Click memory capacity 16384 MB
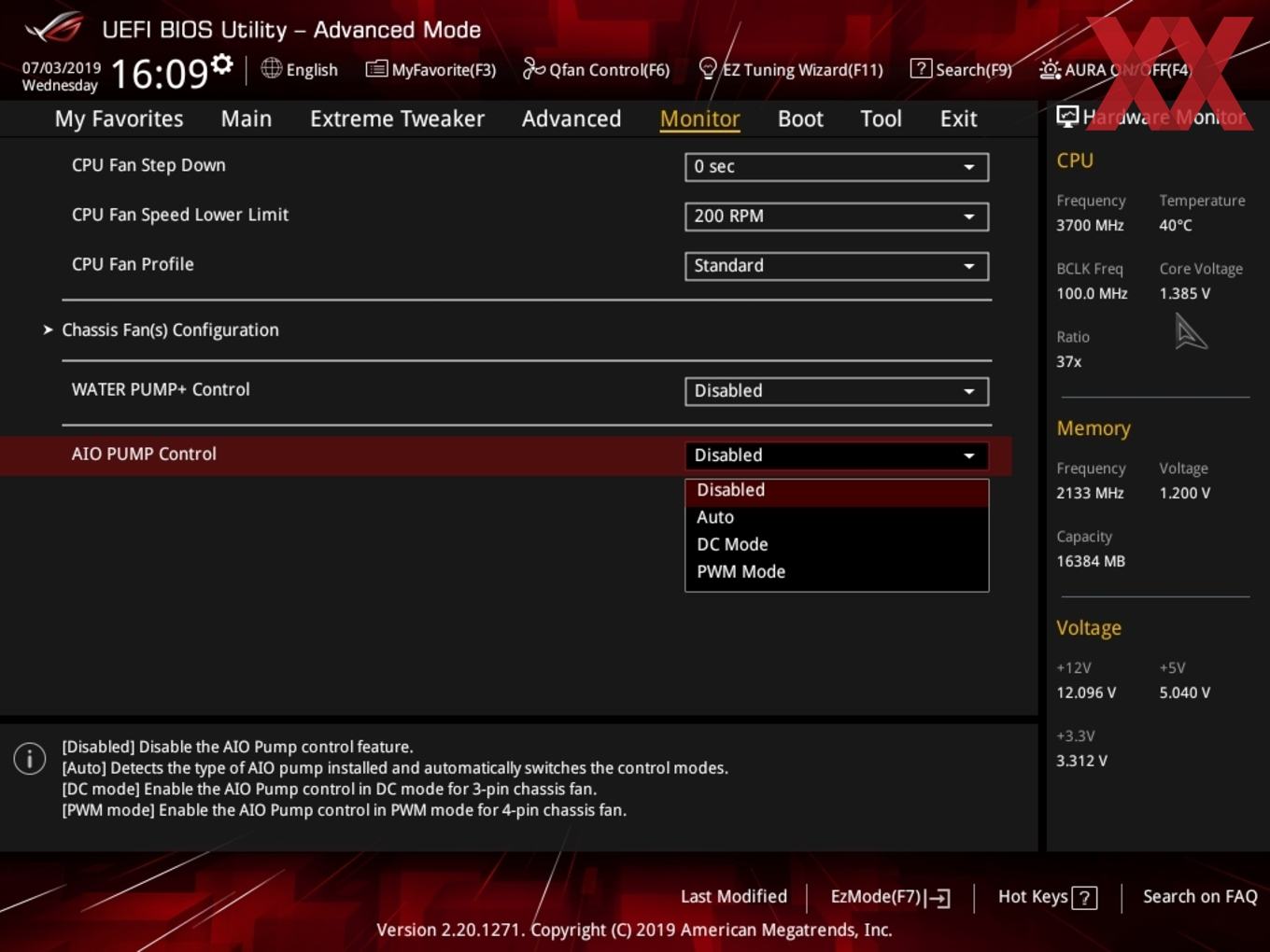 click(1091, 562)
